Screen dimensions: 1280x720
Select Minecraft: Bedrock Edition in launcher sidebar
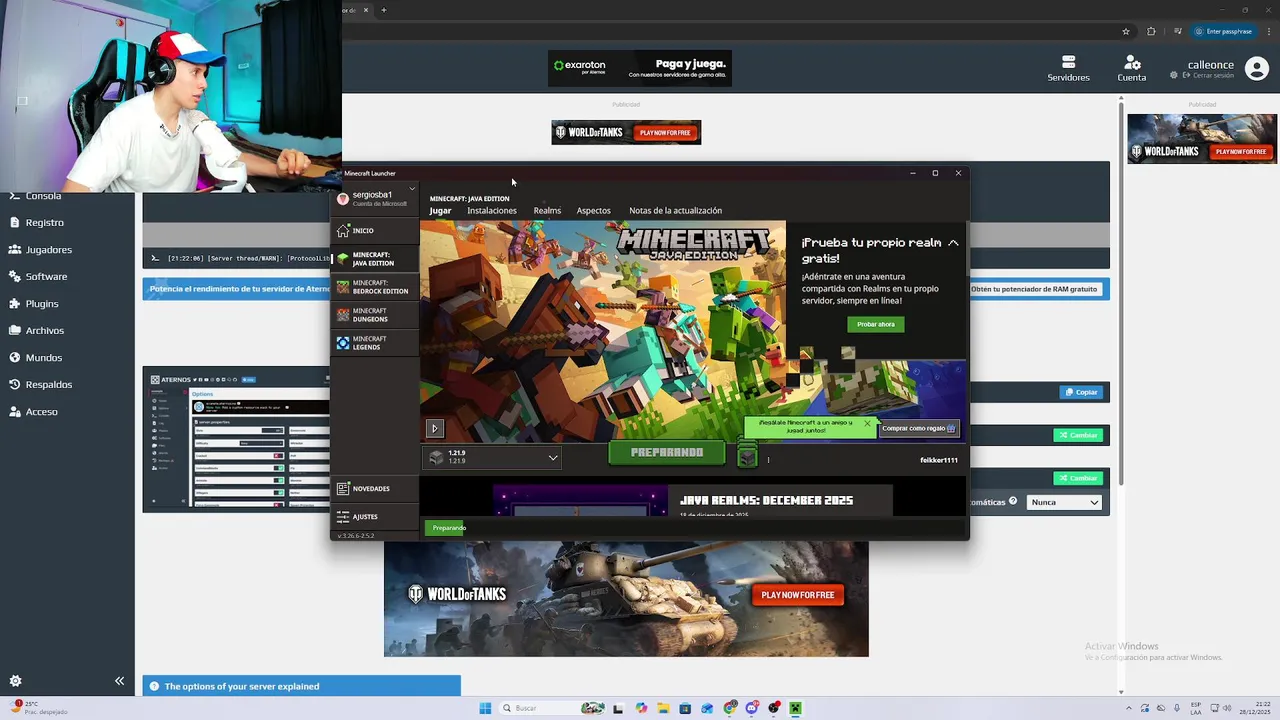click(374, 287)
